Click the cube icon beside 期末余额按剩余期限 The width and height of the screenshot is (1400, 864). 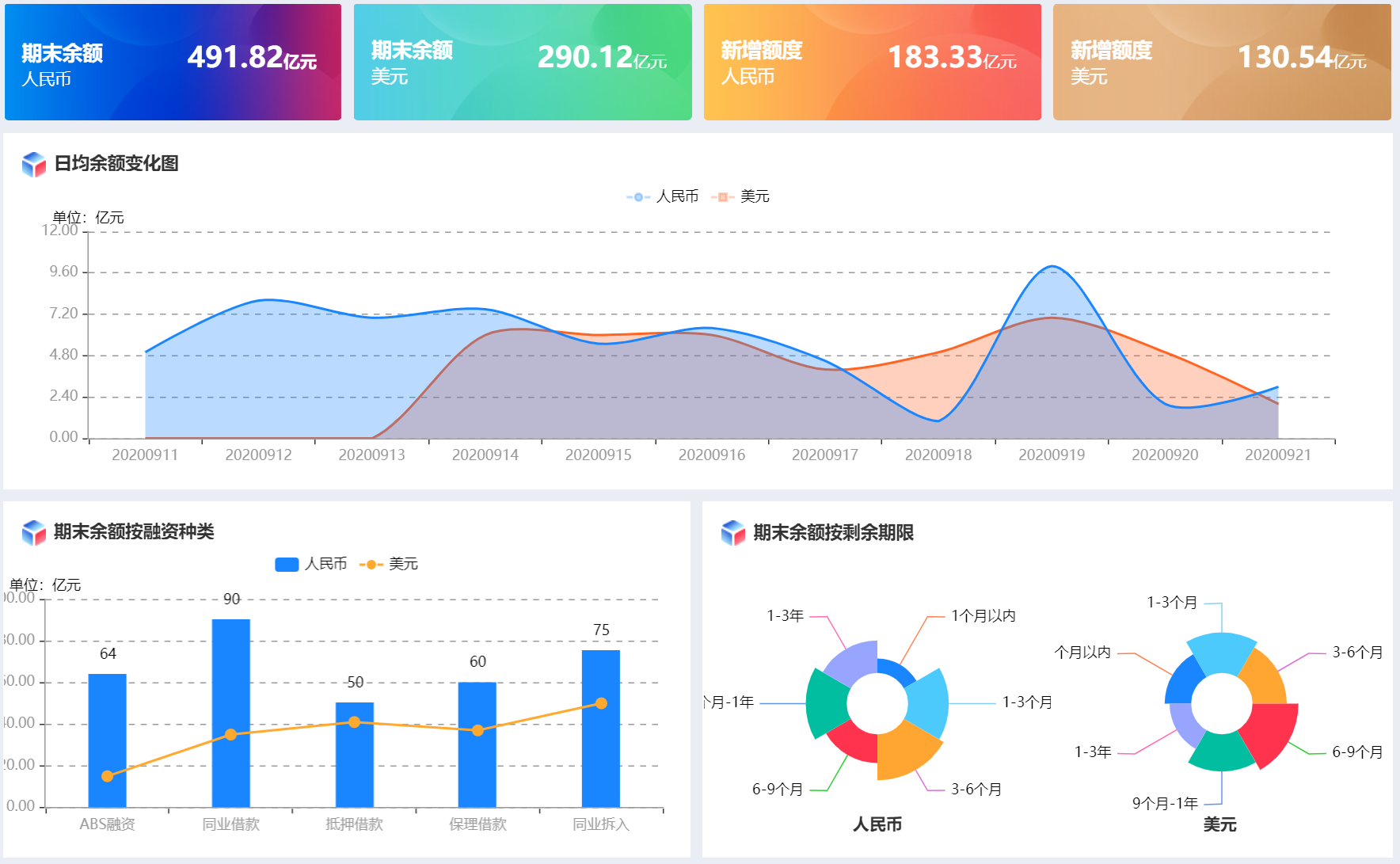(733, 533)
